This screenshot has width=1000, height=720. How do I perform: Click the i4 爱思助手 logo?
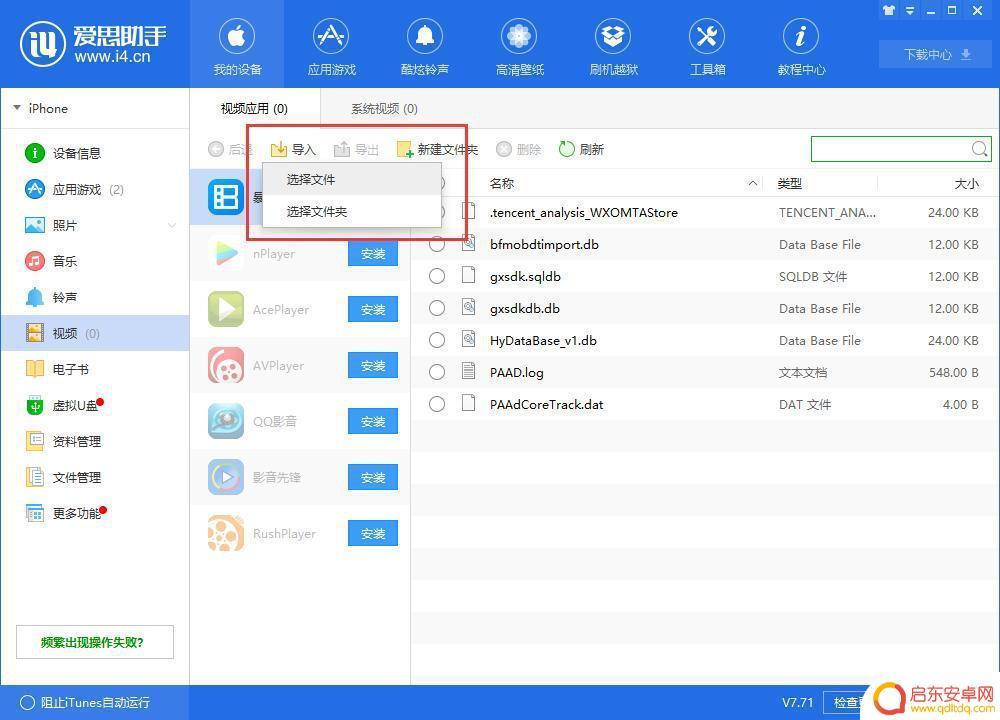pyautogui.click(x=93, y=44)
